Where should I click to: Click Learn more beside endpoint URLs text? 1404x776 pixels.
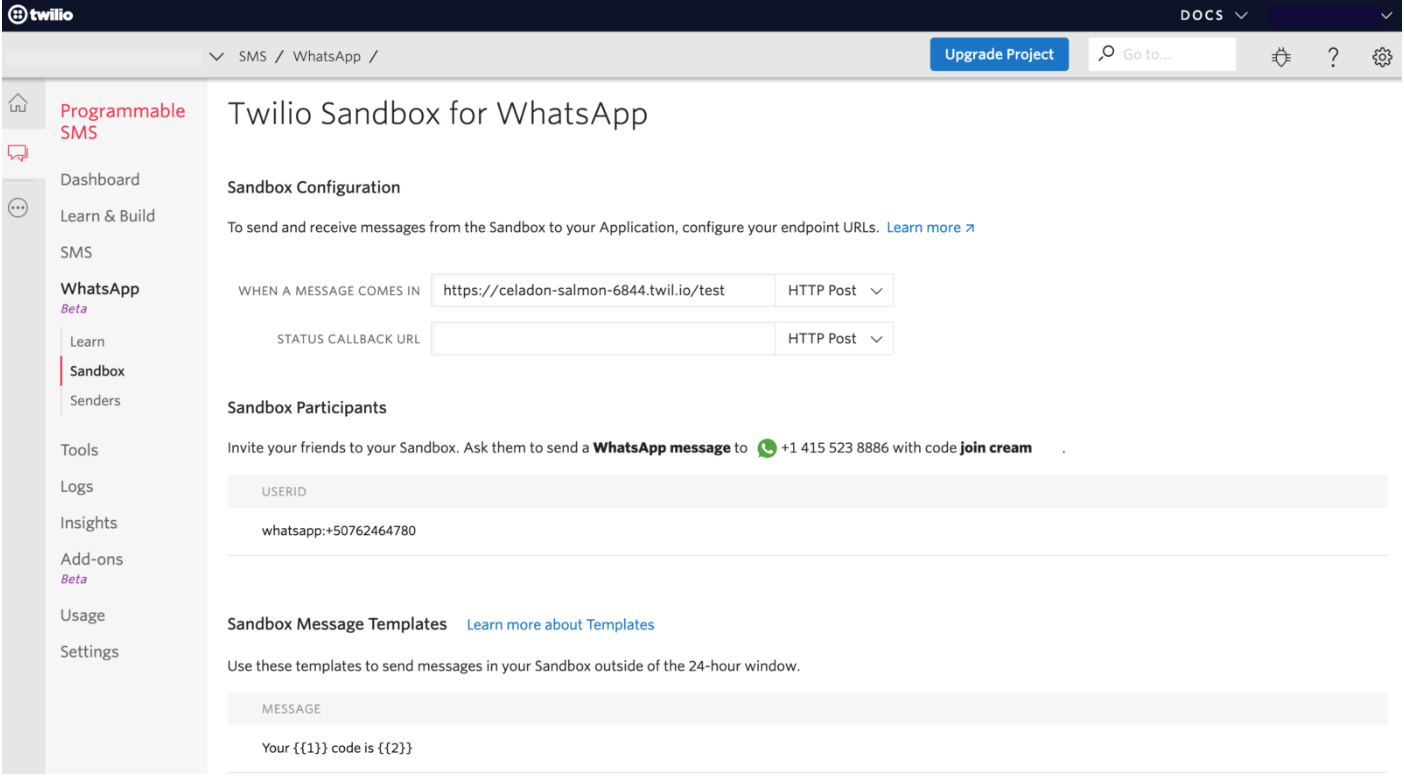click(923, 227)
